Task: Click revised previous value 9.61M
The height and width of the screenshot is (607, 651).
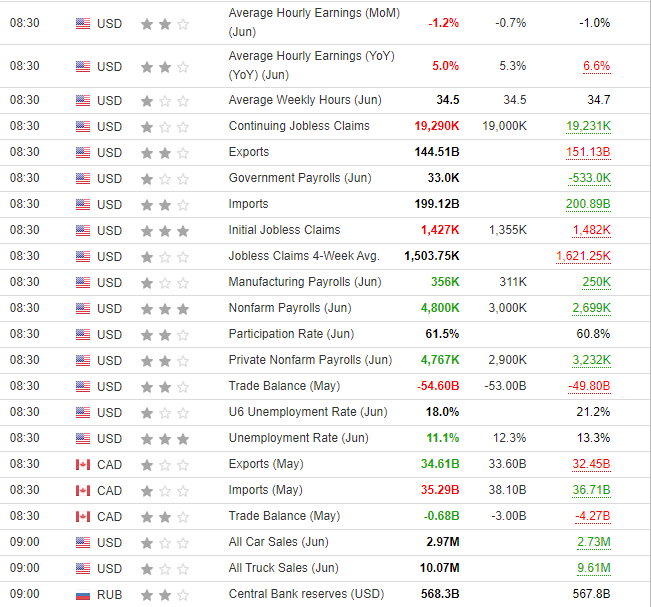Action: 594,568
